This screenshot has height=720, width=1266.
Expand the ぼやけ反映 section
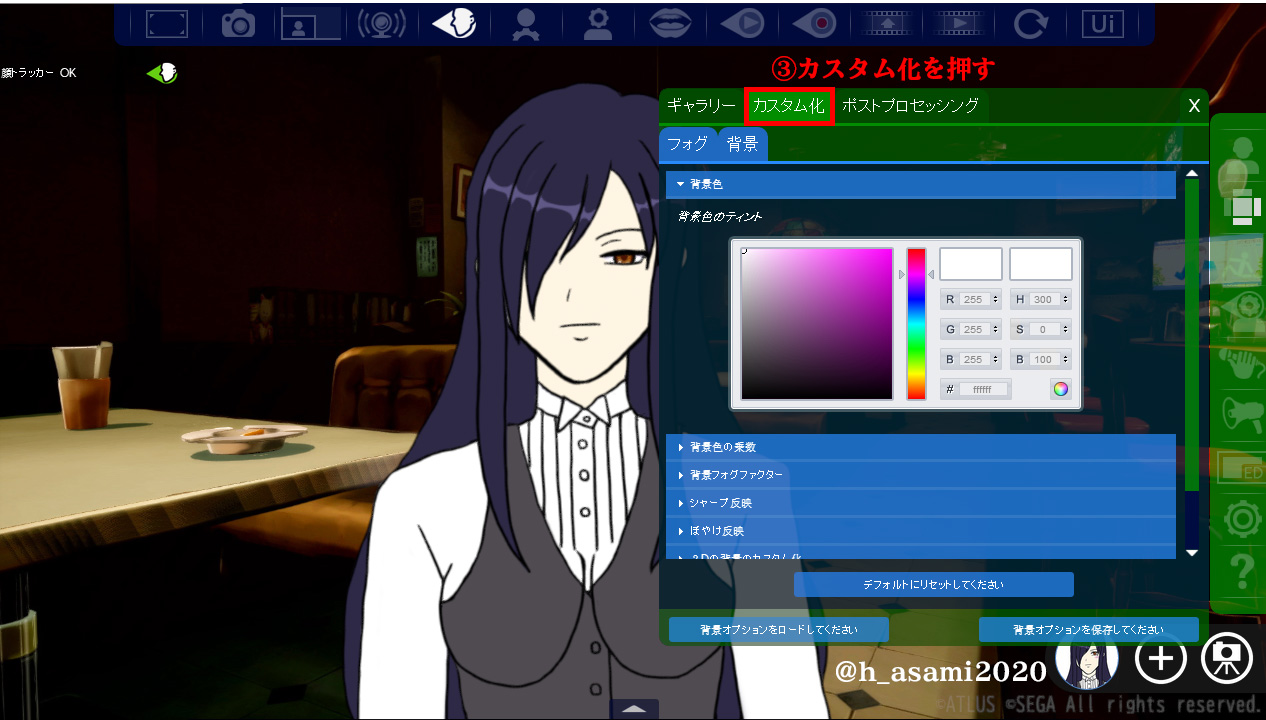[x=921, y=531]
